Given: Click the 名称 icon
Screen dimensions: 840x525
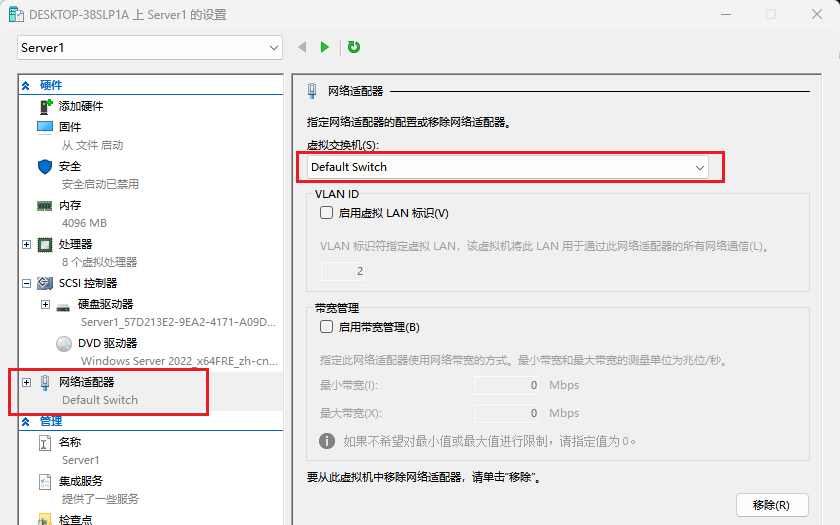Looking at the screenshot, I should pos(45,444).
